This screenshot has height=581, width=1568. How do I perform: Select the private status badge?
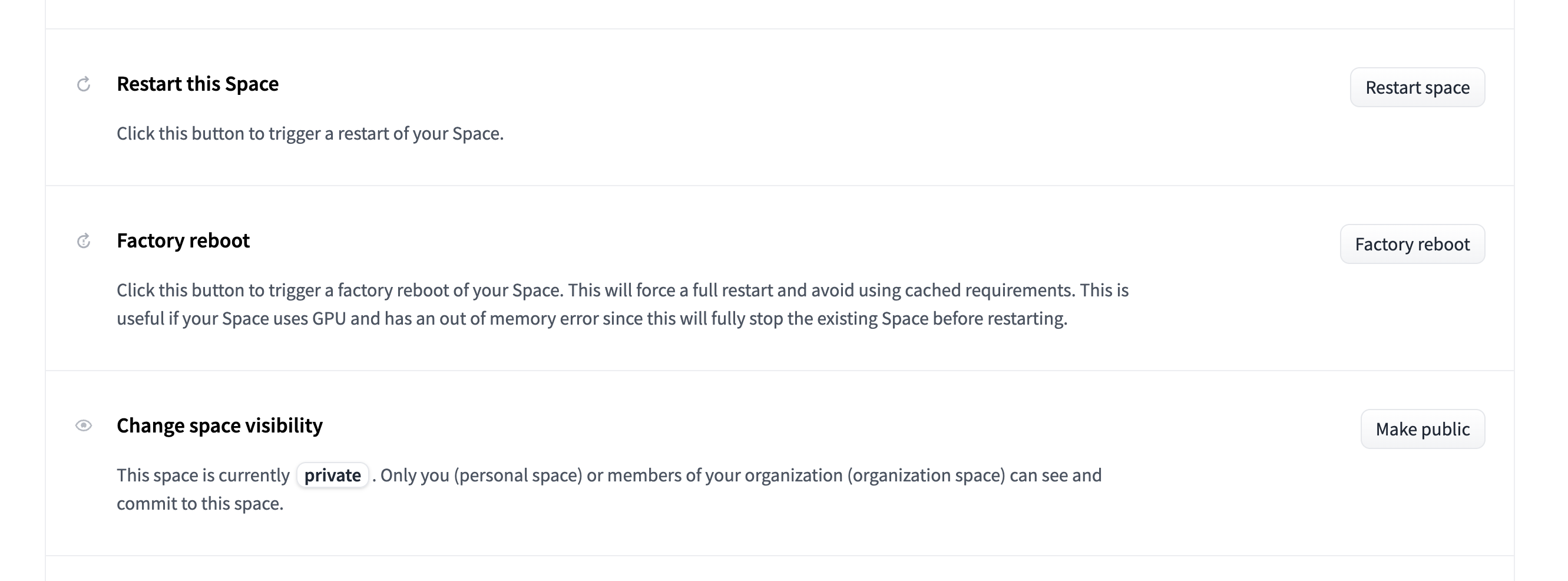click(x=332, y=475)
